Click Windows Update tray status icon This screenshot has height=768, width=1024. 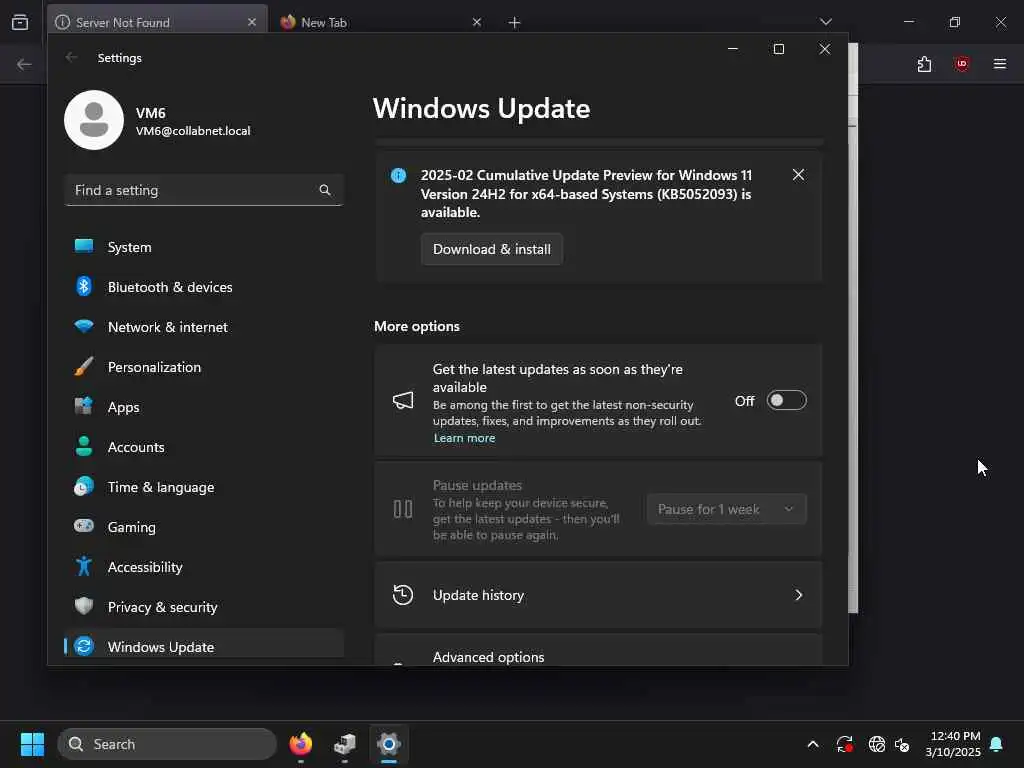tap(844, 744)
